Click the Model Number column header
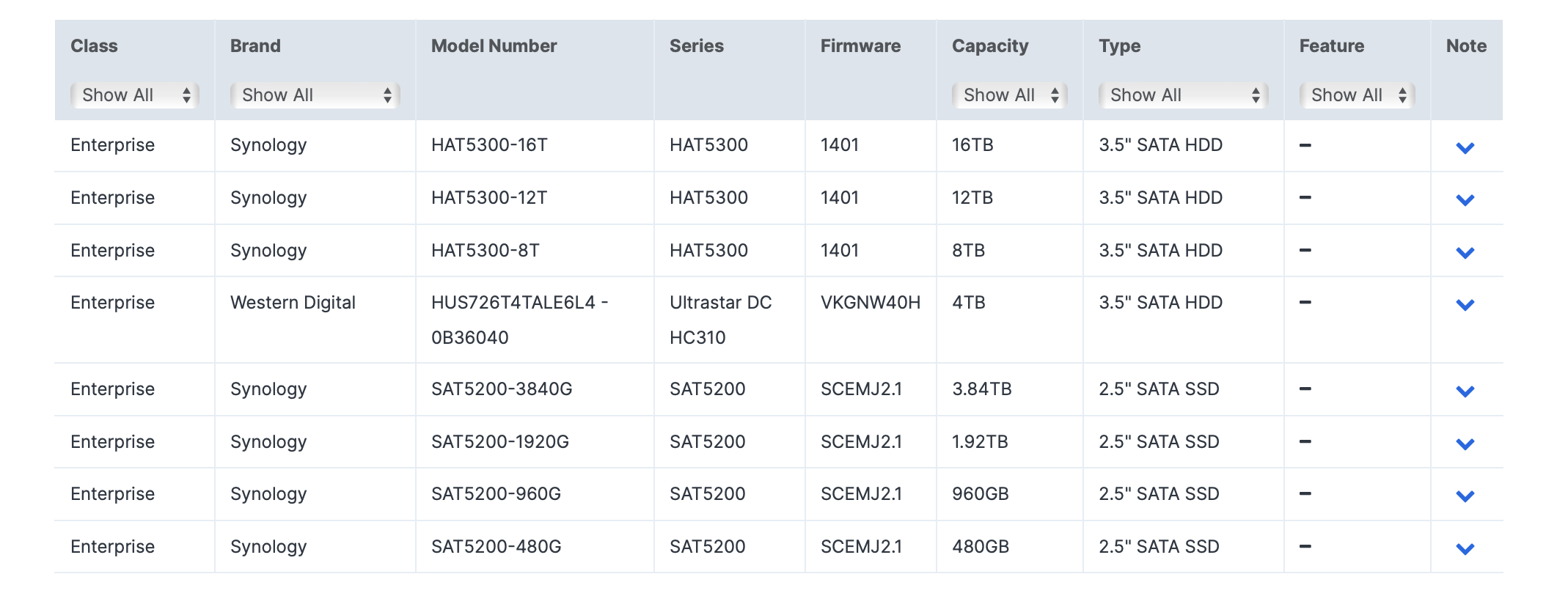The image size is (1568, 607). 494,45
